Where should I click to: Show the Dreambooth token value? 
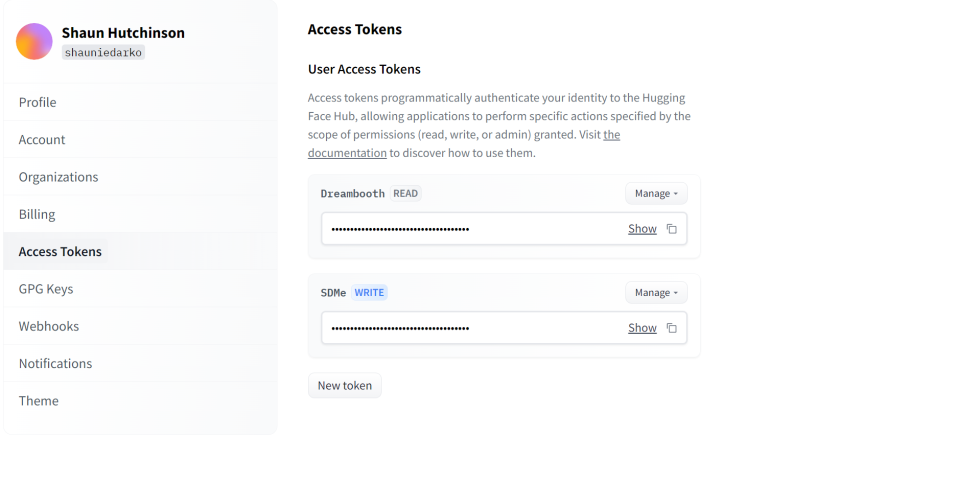coord(642,229)
